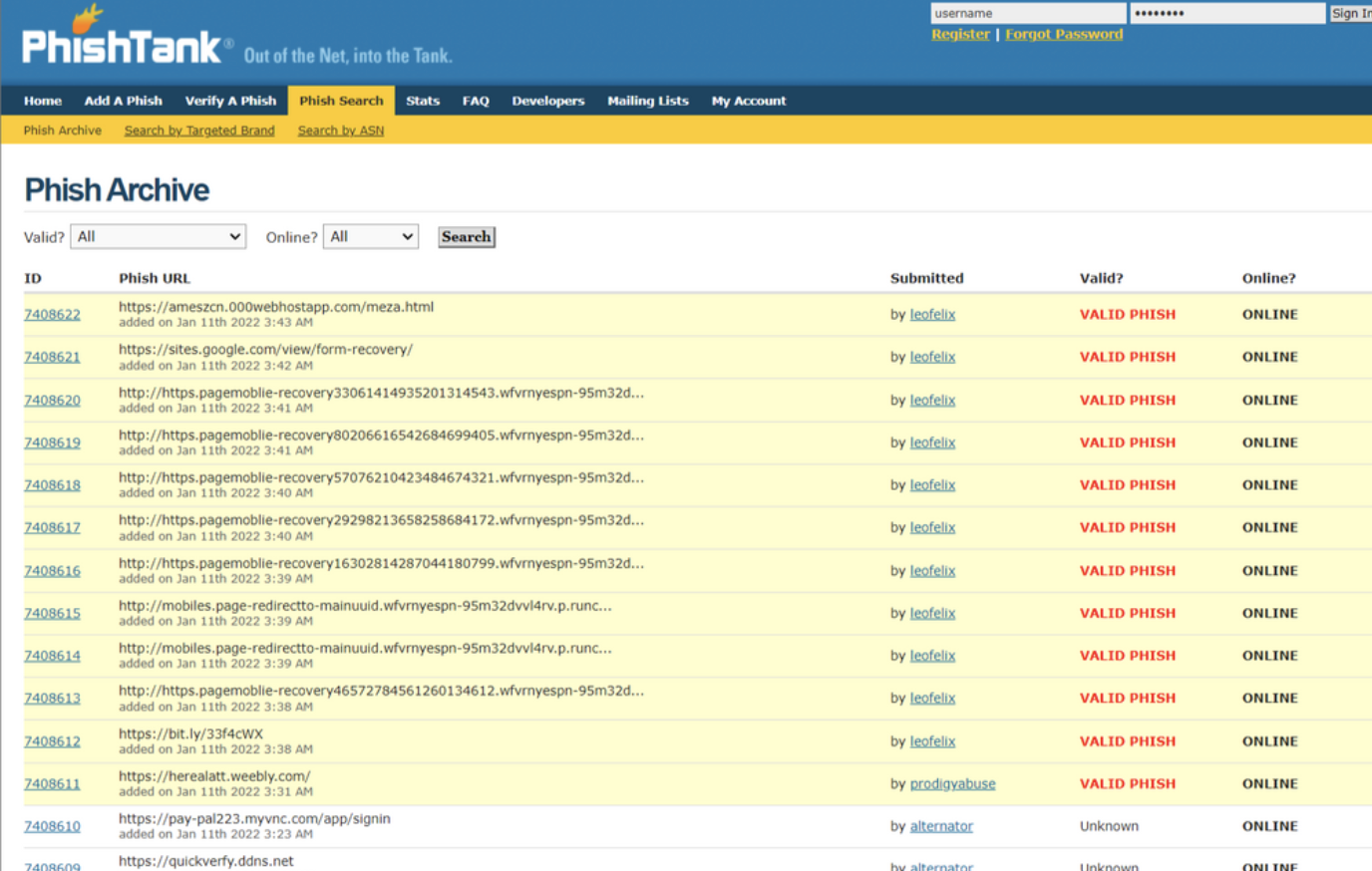Click the sites.google.com/view/form-recovery URL text
This screenshot has height=871, width=1372.
coord(265,350)
